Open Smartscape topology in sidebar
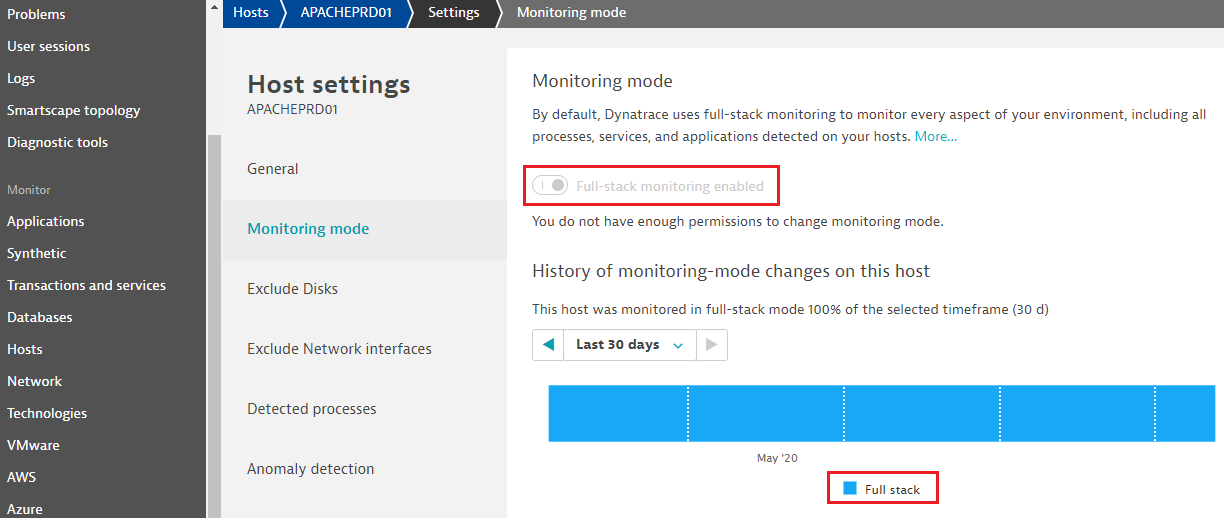This screenshot has width=1224, height=520. [x=74, y=110]
